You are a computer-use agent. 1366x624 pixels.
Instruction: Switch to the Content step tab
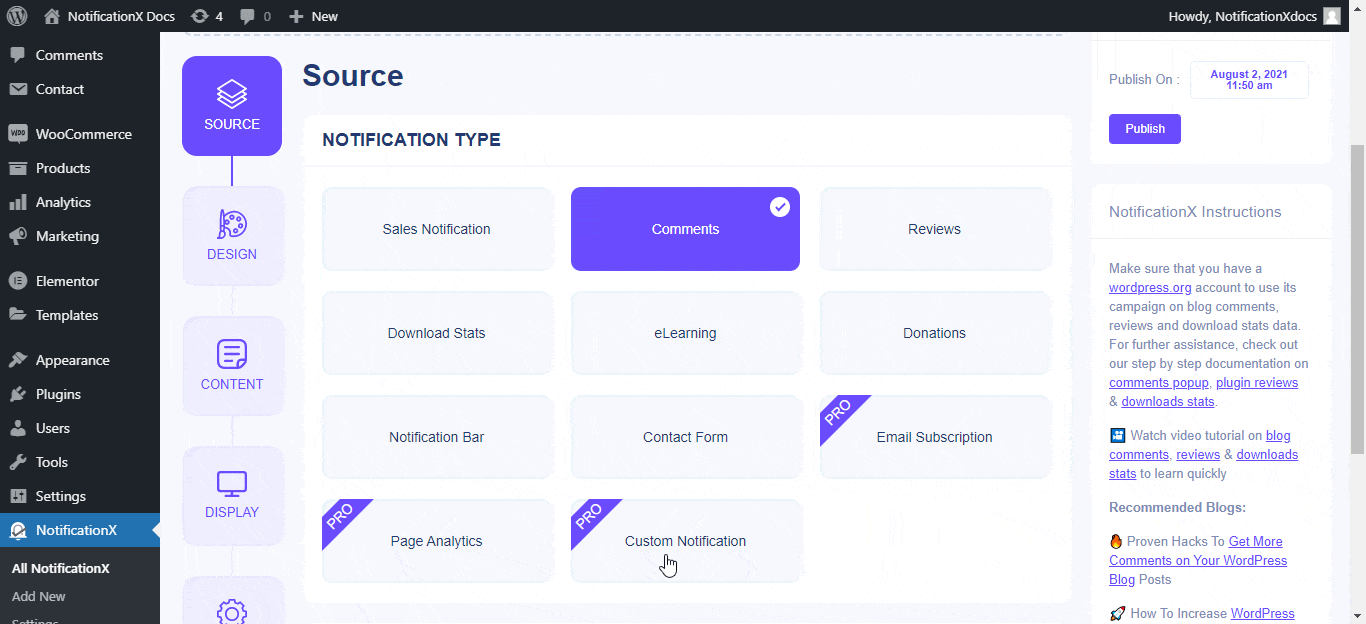[232, 366]
